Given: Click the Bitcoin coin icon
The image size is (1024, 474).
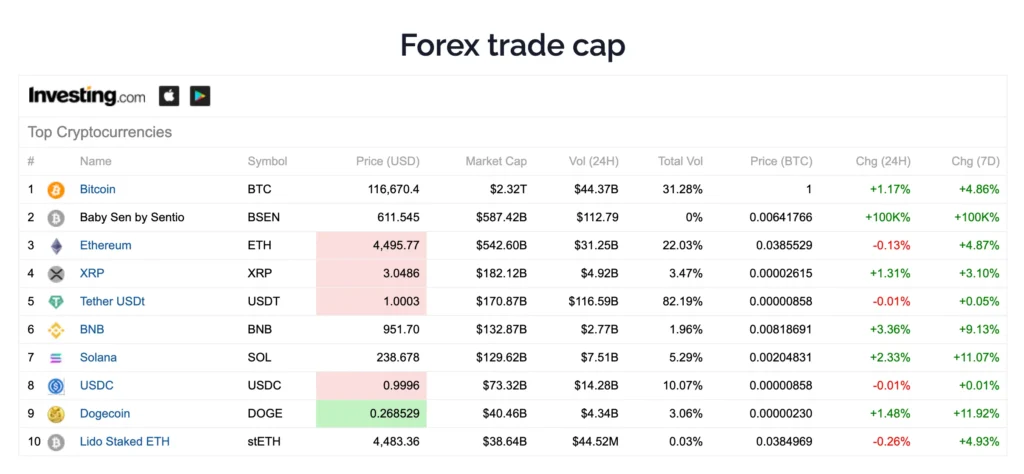Looking at the screenshot, I should [x=56, y=189].
